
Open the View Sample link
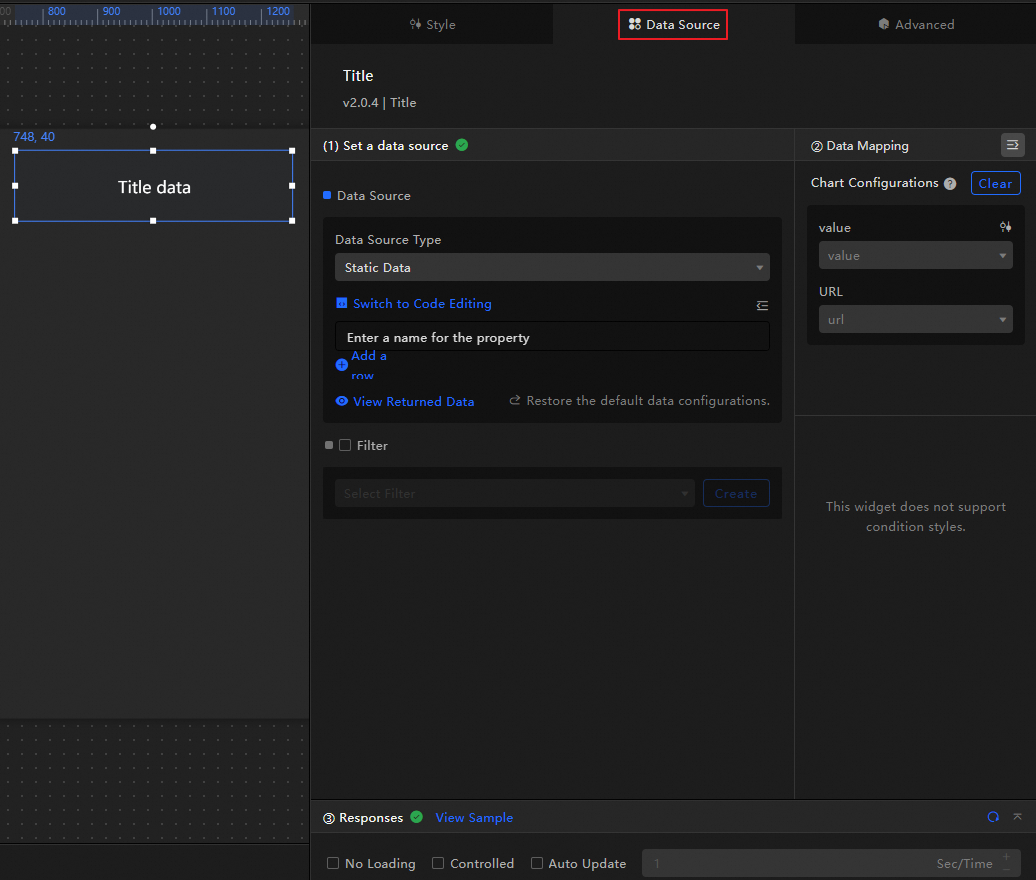(x=474, y=818)
